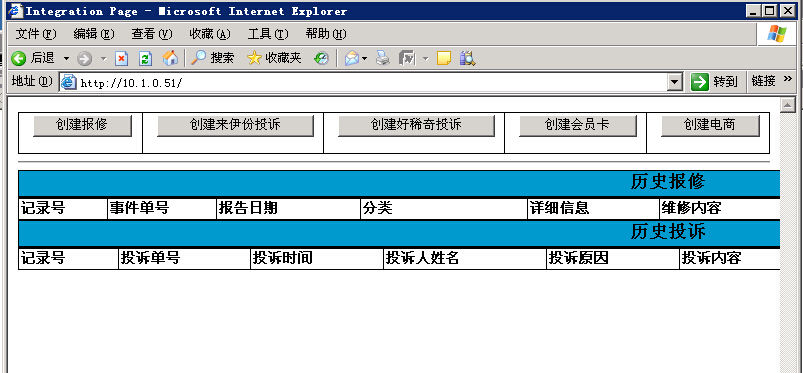Click the 转到 (Go) button
This screenshot has width=803, height=373.
coord(714,82)
